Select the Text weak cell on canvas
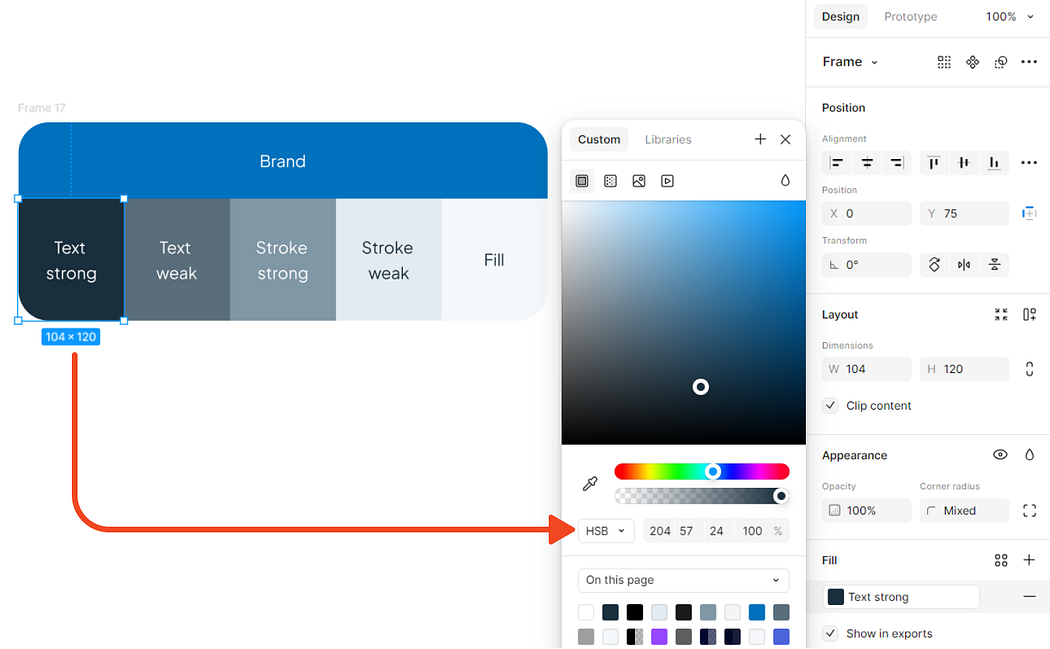1050x649 pixels. 177,260
